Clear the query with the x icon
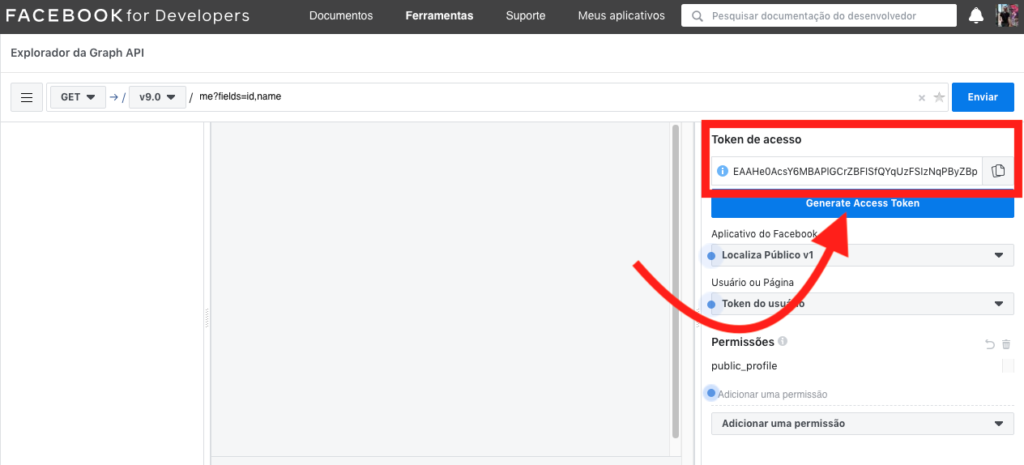Image resolution: width=1024 pixels, height=465 pixels. [921, 98]
